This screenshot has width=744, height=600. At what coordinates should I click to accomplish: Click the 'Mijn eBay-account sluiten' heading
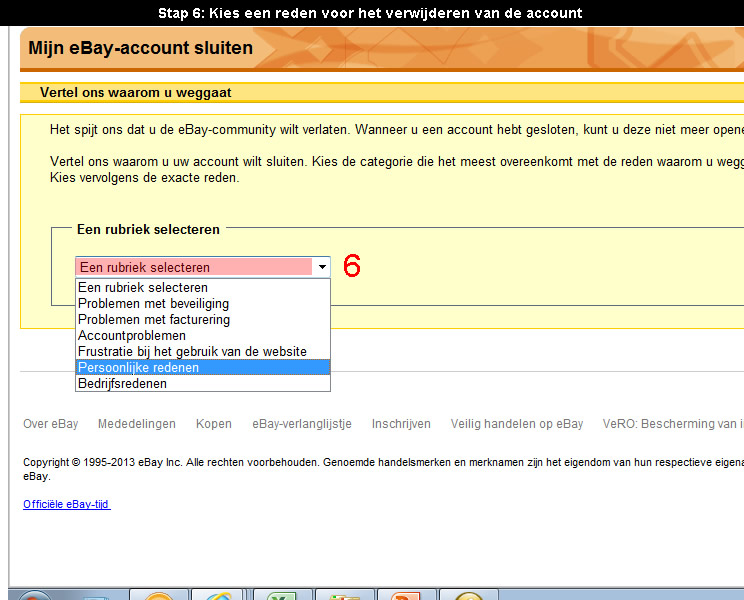(140, 48)
